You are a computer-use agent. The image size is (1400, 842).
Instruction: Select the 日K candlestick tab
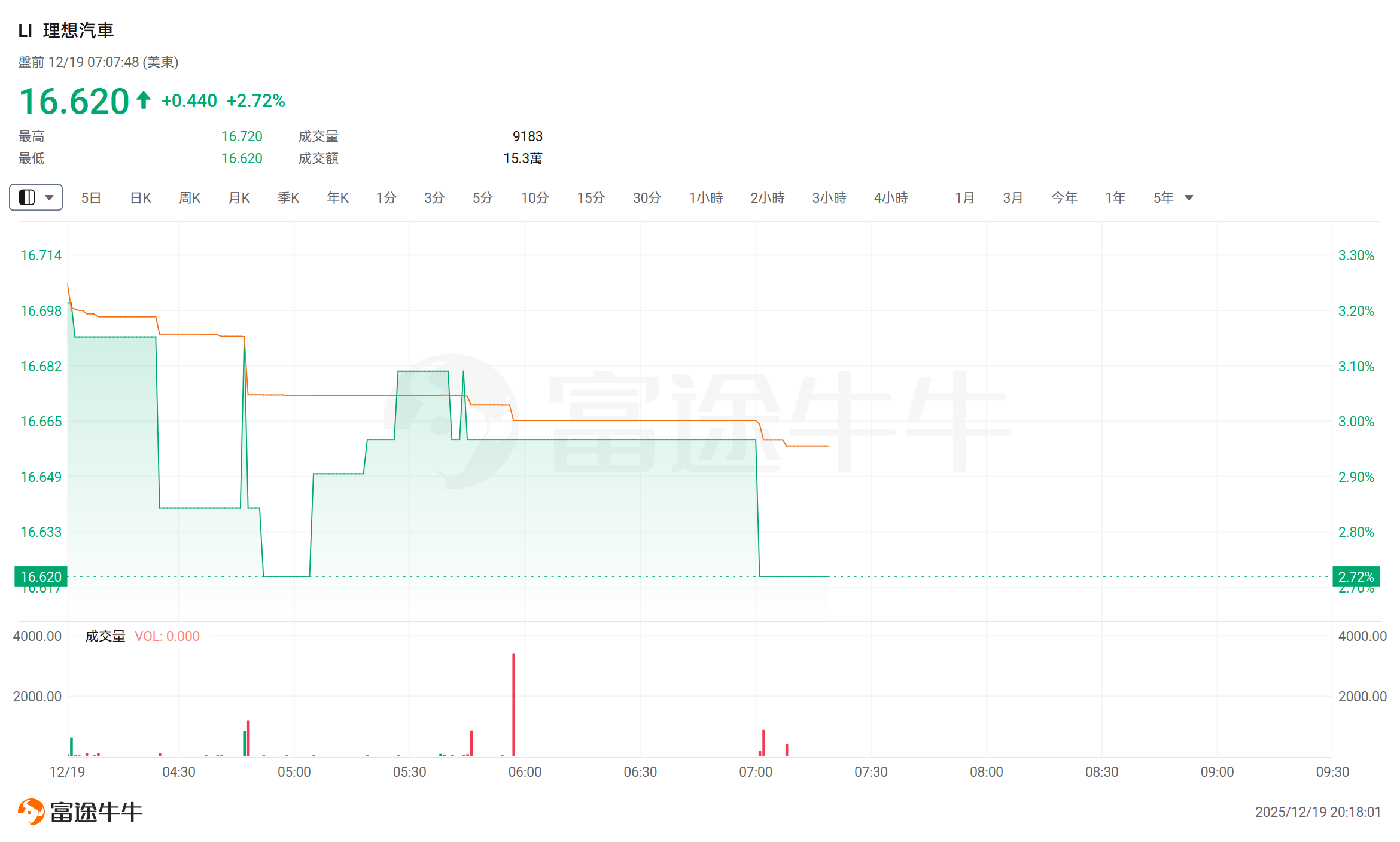[141, 197]
